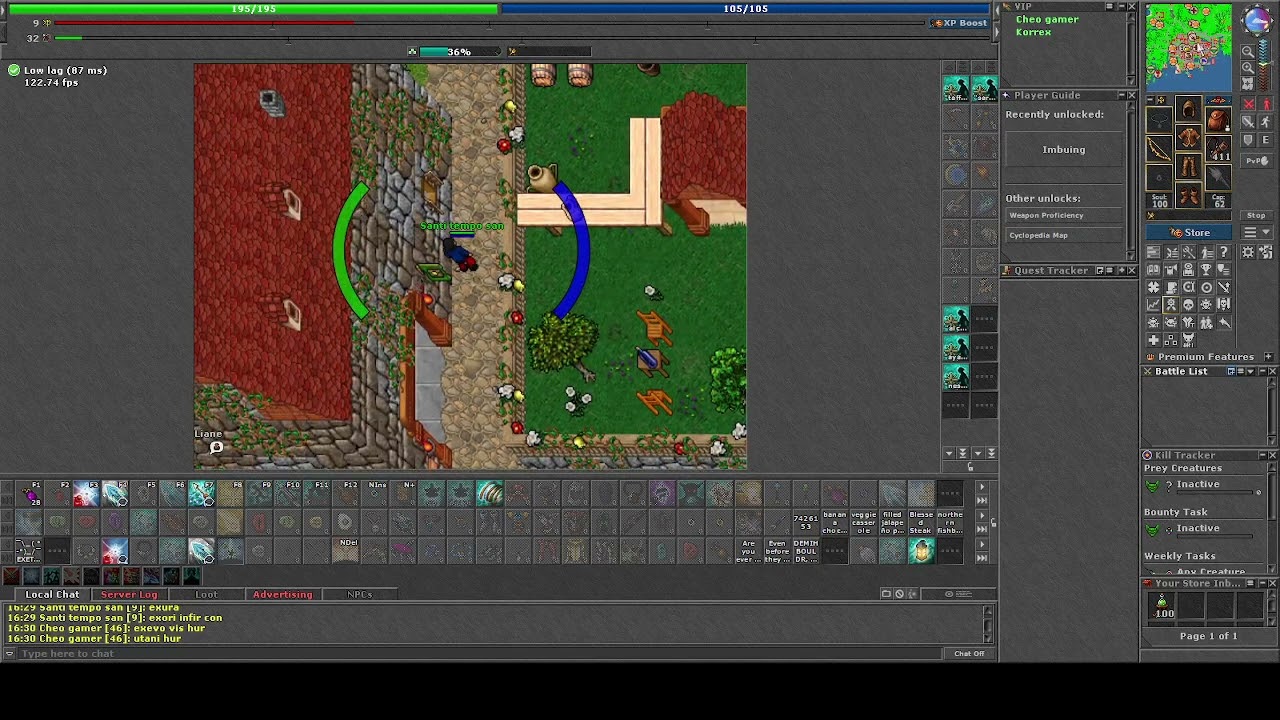Click the green health bar
Viewport: 1280px width, 720px height.
point(253,9)
